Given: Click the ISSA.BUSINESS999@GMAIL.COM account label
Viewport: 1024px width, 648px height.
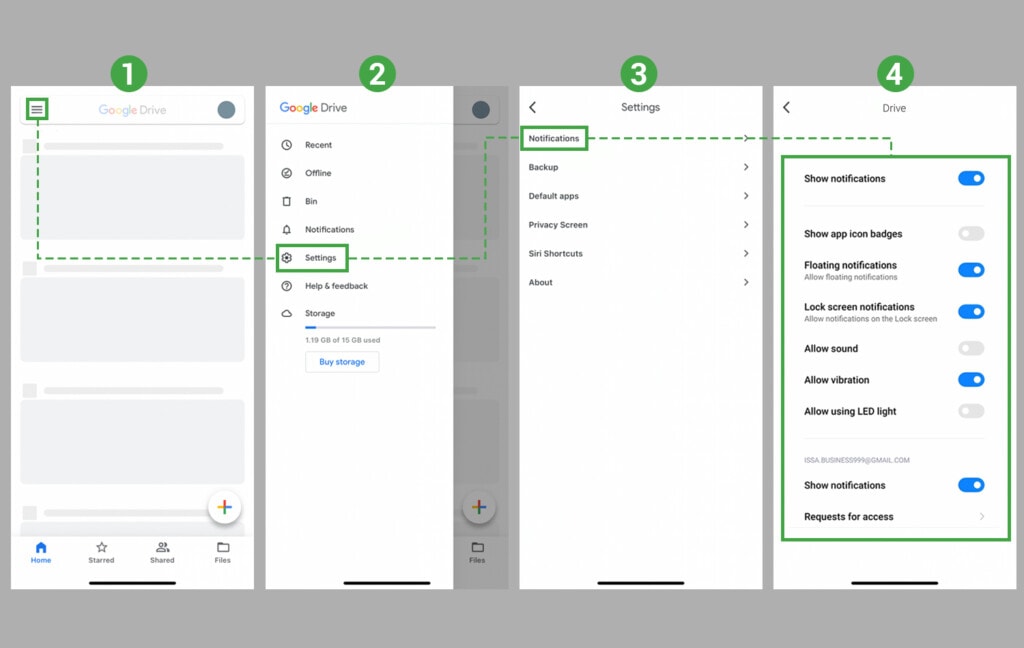Looking at the screenshot, I should click(x=857, y=461).
